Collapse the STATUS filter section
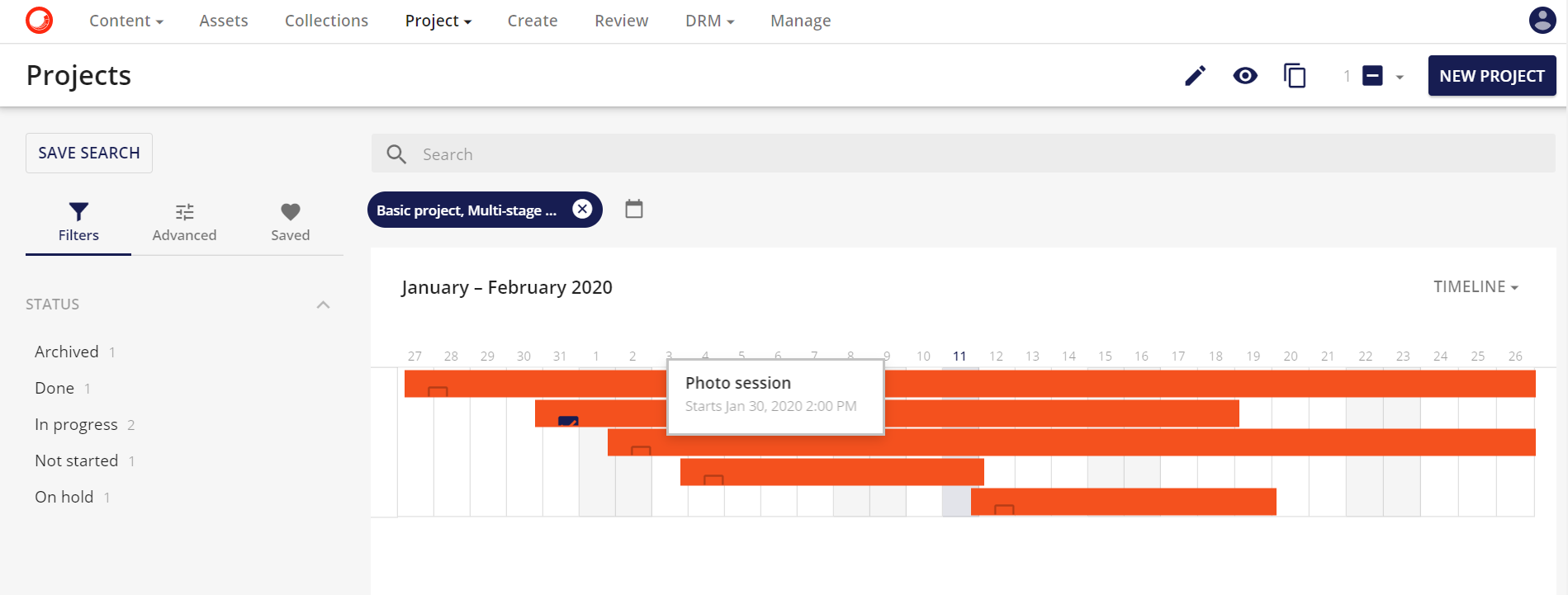This screenshot has height=595, width=1568. (324, 304)
